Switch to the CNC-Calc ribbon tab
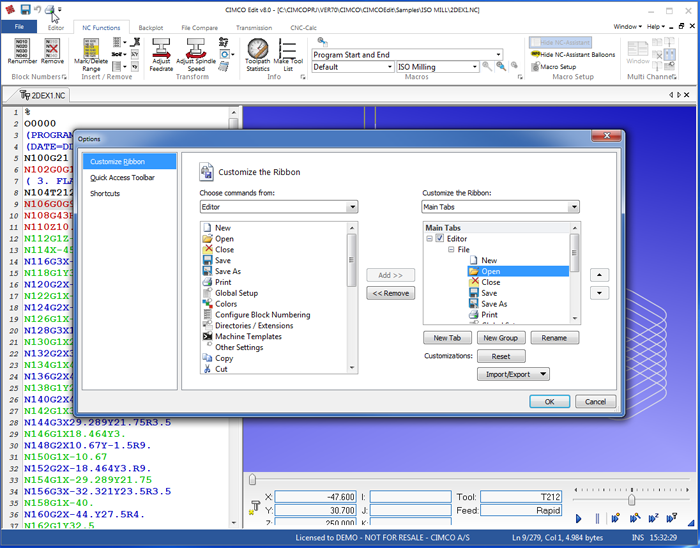This screenshot has width=700, height=548. pyautogui.click(x=303, y=28)
